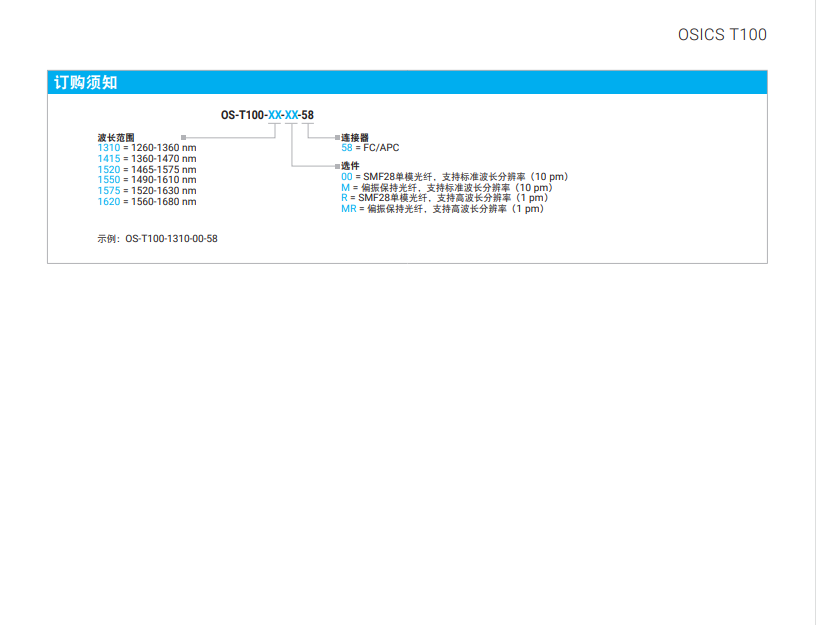The width and height of the screenshot is (816, 625).
Task: Select the 58 = FC/APC line
Action: click(x=370, y=148)
